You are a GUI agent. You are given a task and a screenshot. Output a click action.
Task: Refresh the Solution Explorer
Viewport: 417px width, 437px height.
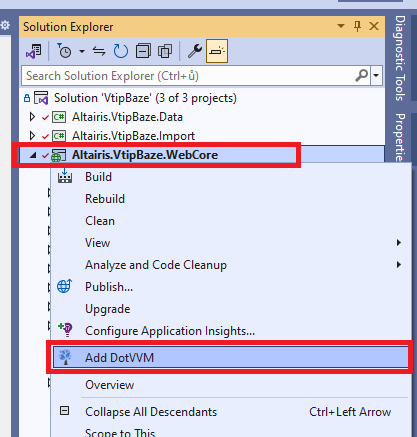click(121, 51)
